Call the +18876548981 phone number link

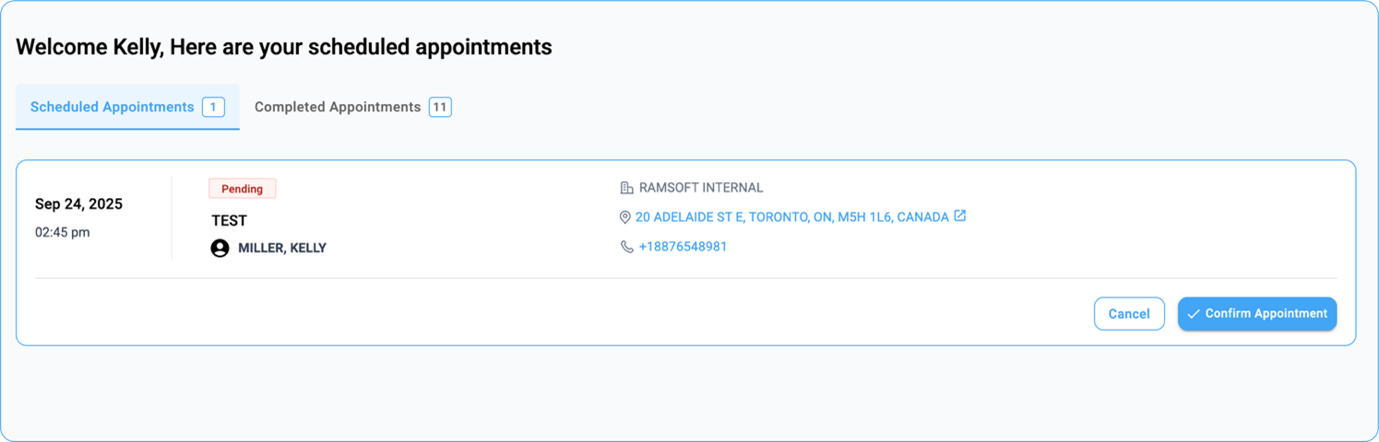coord(682,246)
